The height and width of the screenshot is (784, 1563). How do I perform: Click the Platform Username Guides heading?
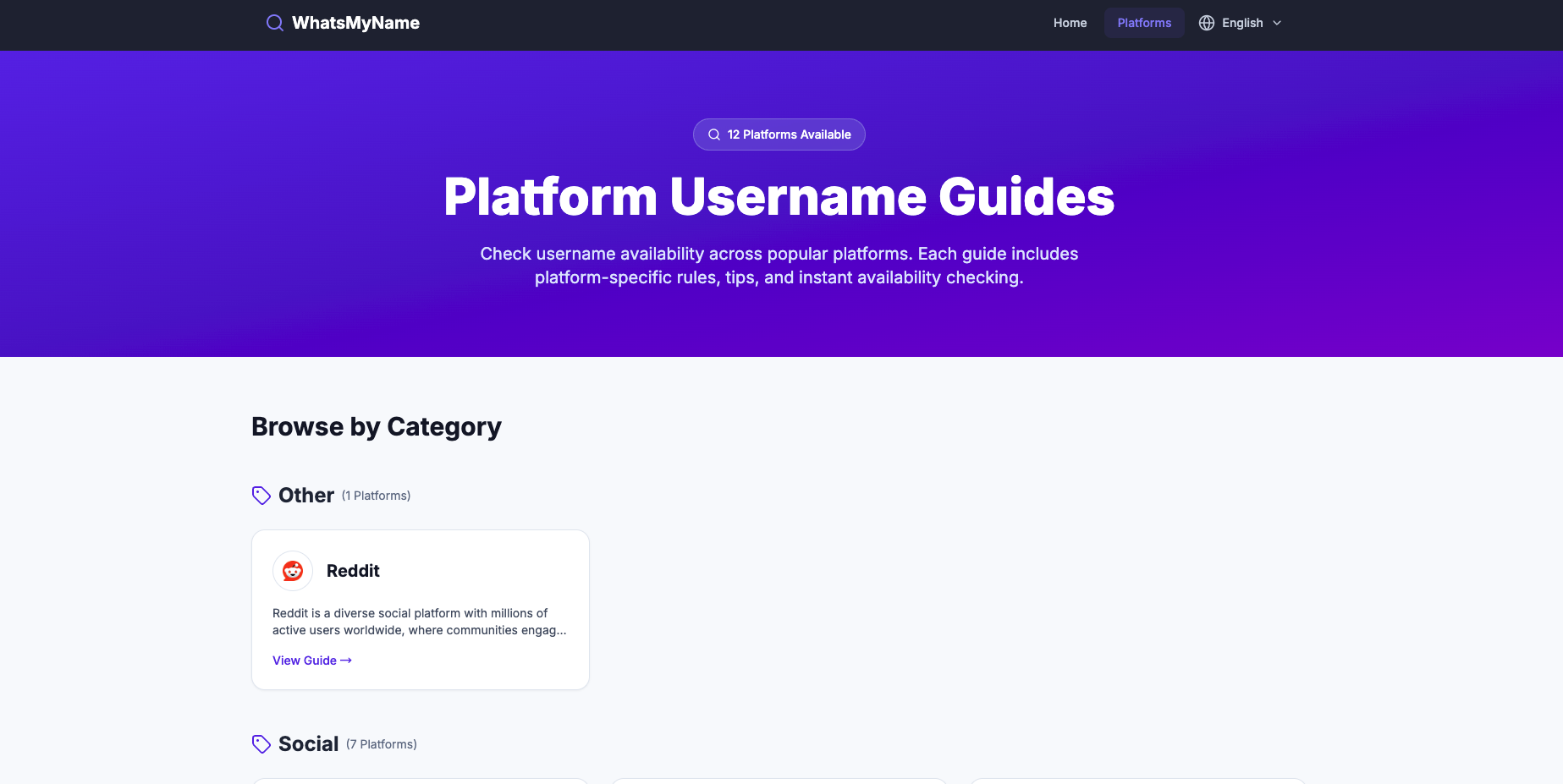(x=779, y=197)
